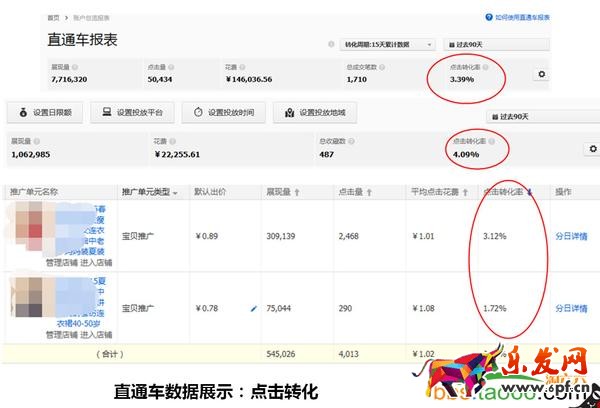The width and height of the screenshot is (600, 408).
Task: Click the pencil edit icon next to ¥0.78 bid
Action: click(x=253, y=308)
